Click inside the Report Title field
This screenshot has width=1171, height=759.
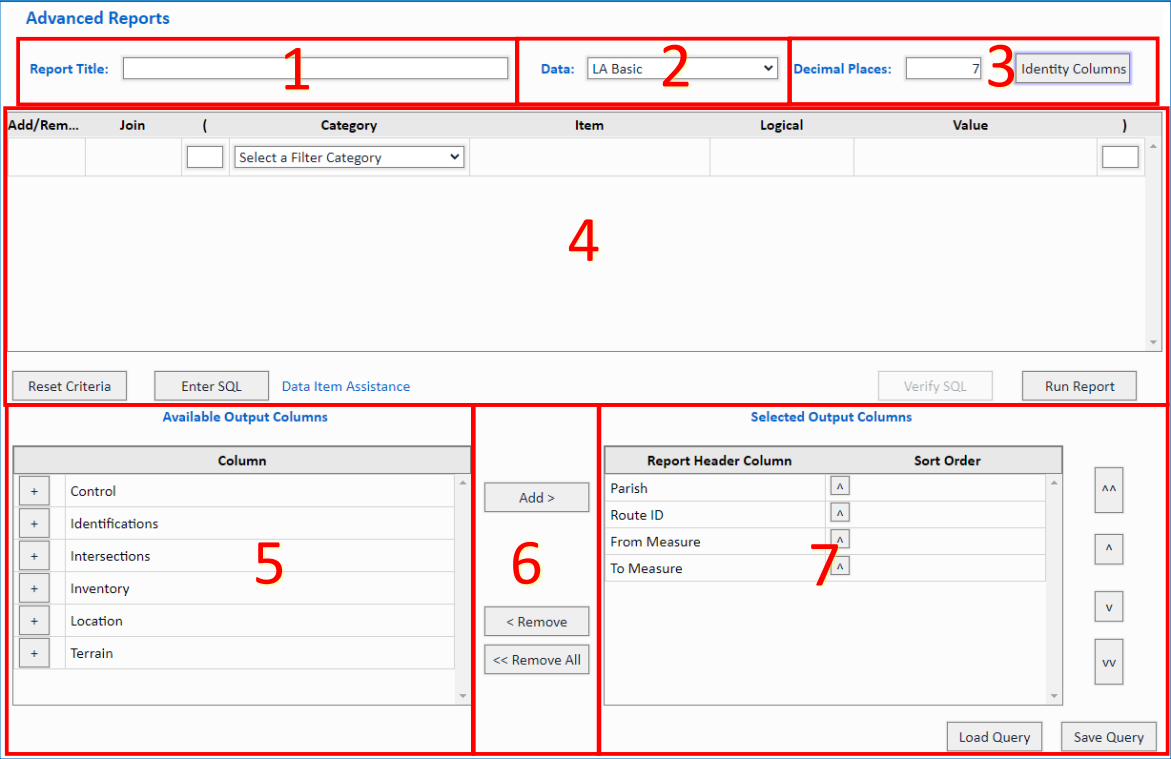click(315, 68)
